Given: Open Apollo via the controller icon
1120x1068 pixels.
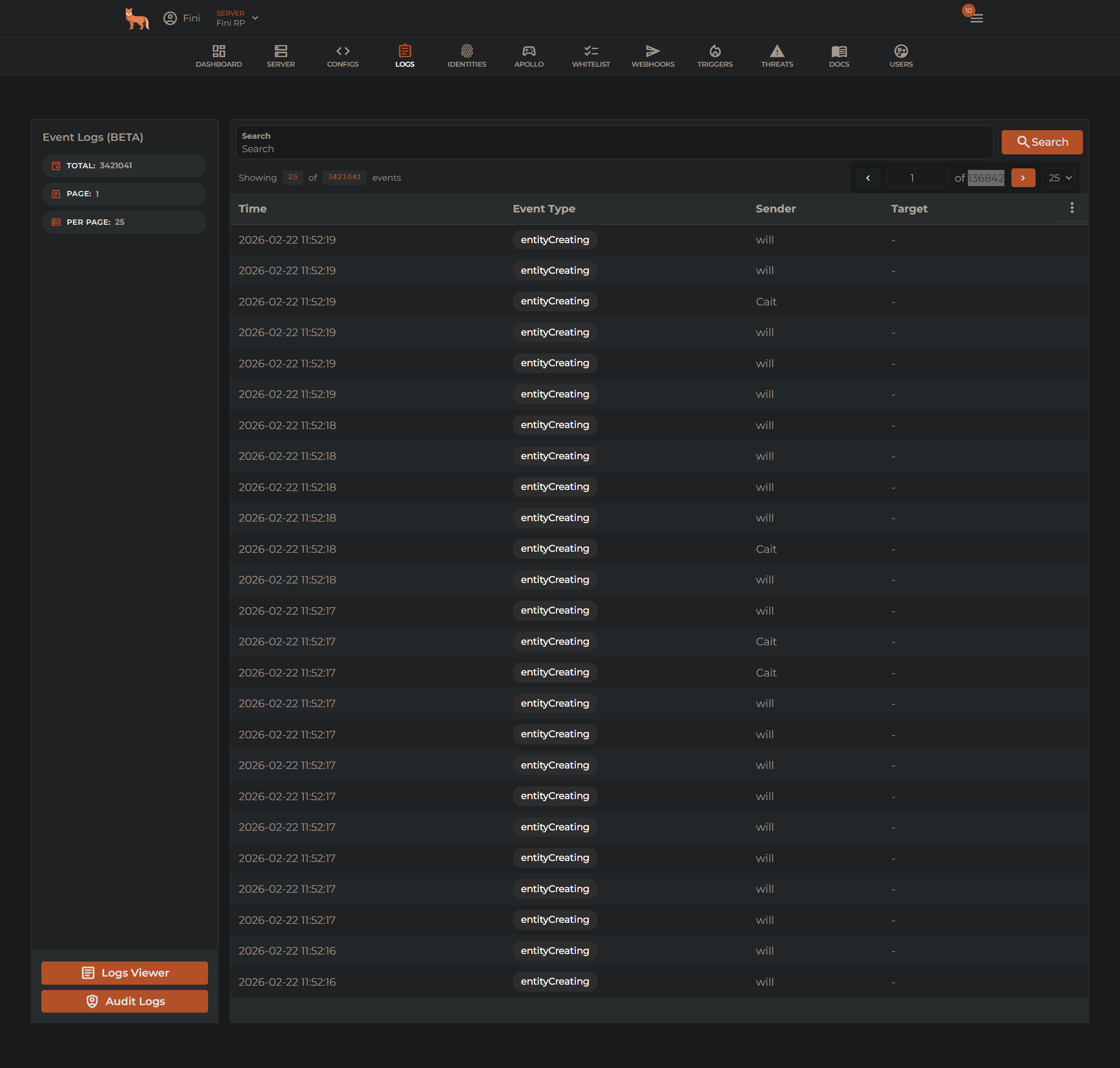Looking at the screenshot, I should 529,56.
